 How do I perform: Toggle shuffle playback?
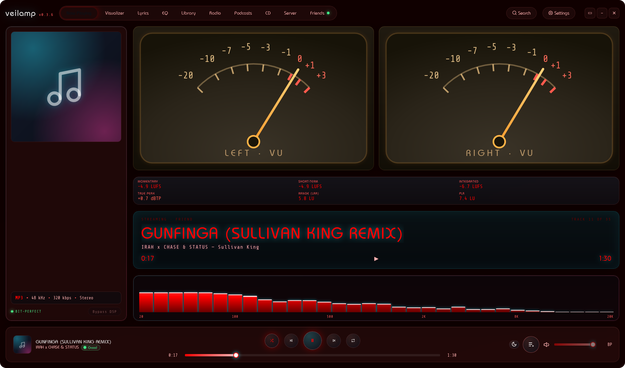point(272,341)
